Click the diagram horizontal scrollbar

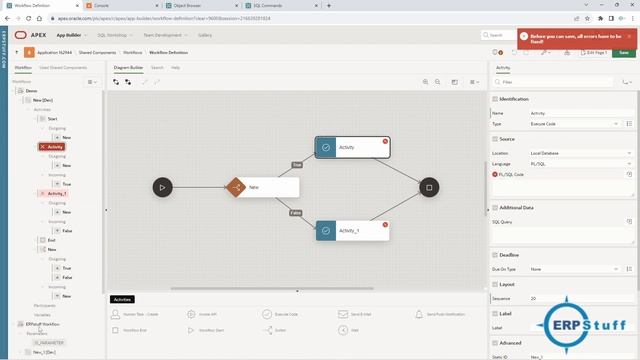pos(272,288)
